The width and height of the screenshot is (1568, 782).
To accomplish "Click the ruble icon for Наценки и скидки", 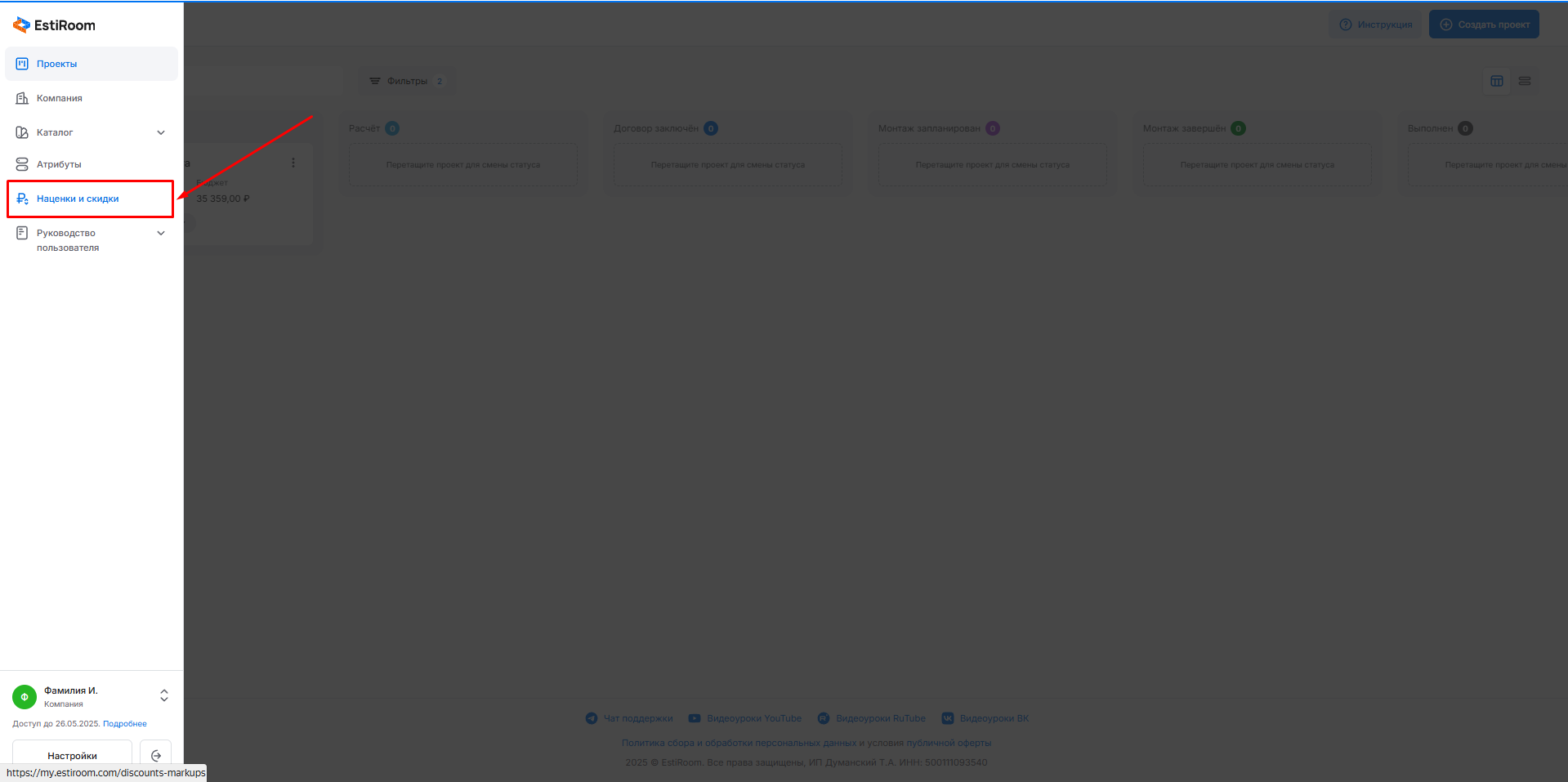I will (x=22, y=199).
